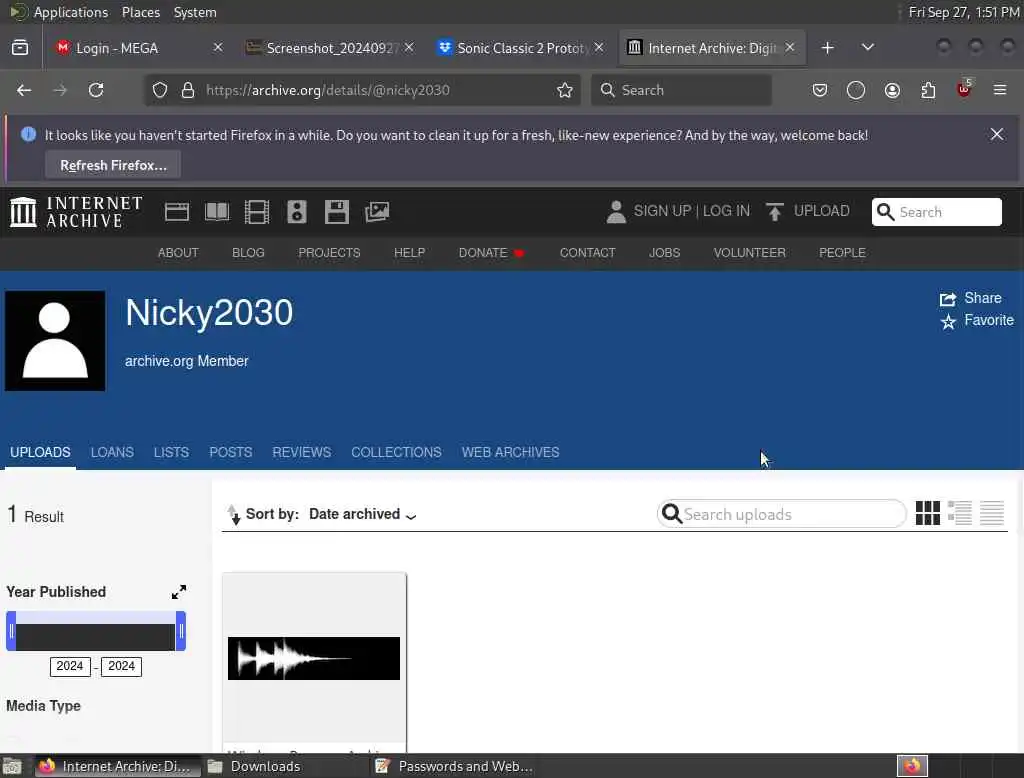Image resolution: width=1024 pixels, height=778 pixels.
Task: Open the Audio (speaker) media icon
Action: [x=296, y=212]
